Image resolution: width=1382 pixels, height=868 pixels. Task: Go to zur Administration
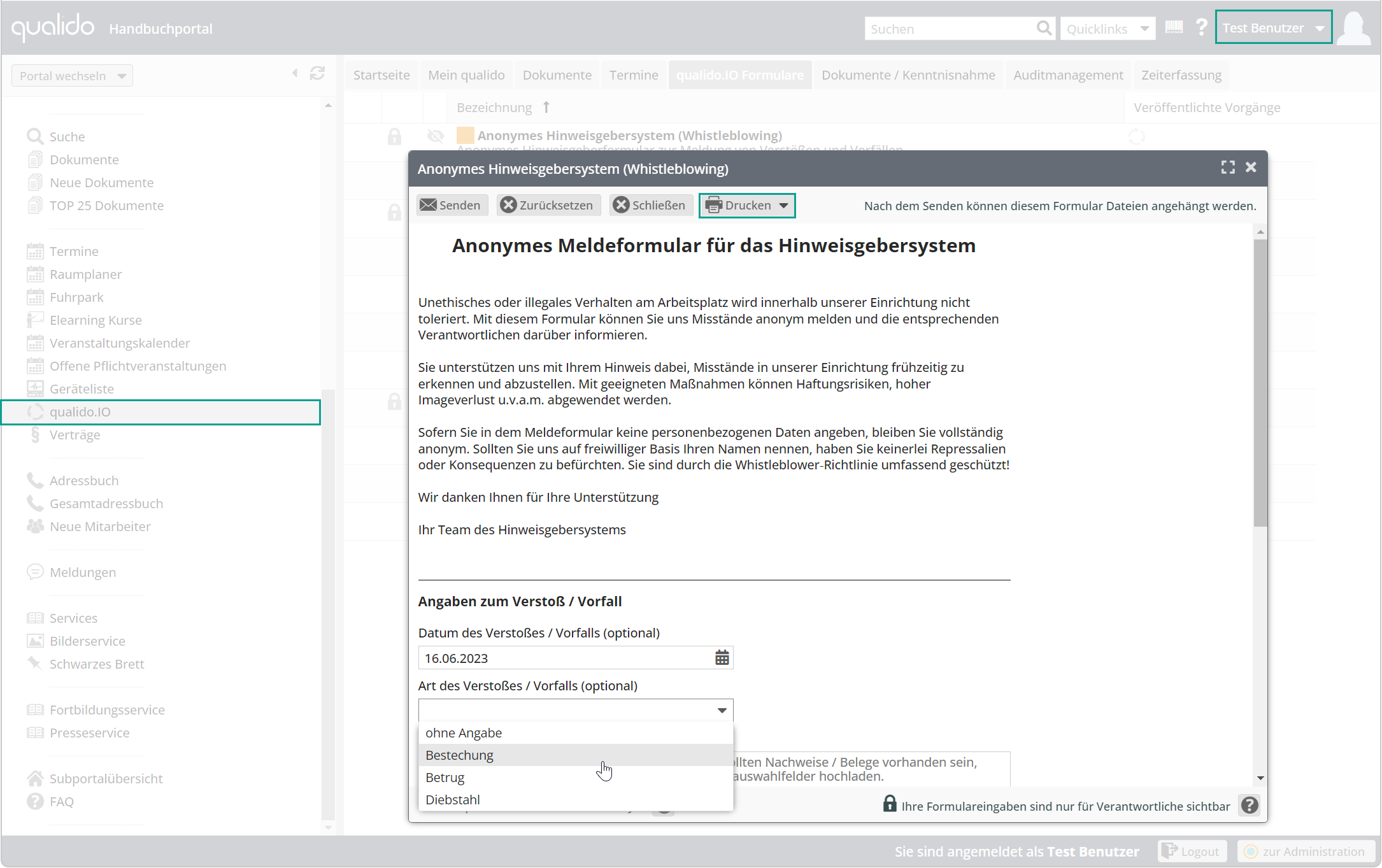click(1306, 851)
